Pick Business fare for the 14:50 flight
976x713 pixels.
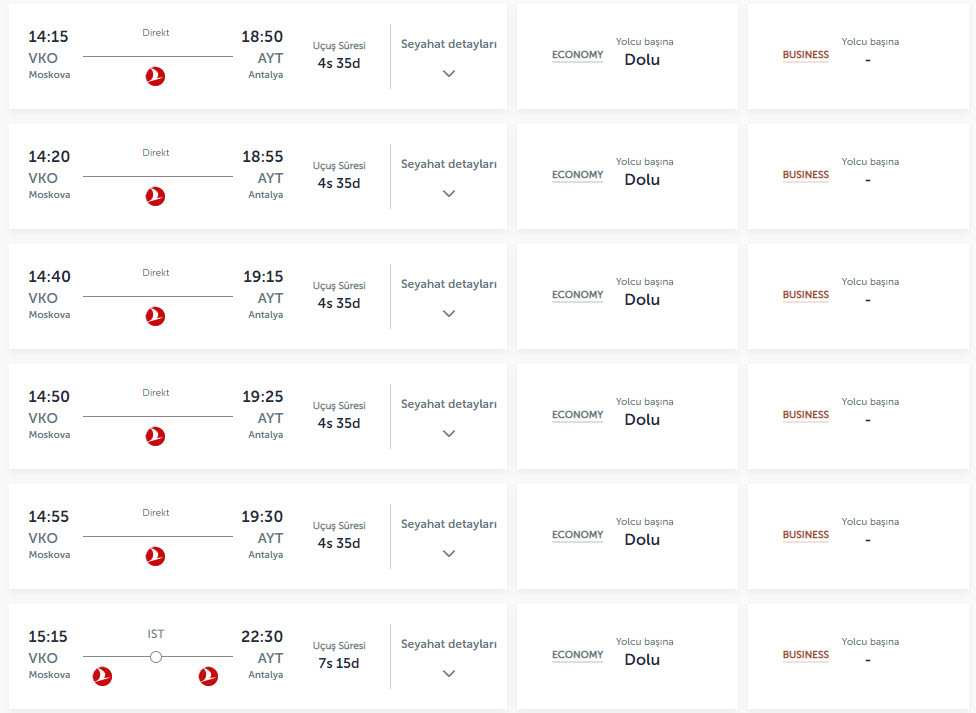858,416
